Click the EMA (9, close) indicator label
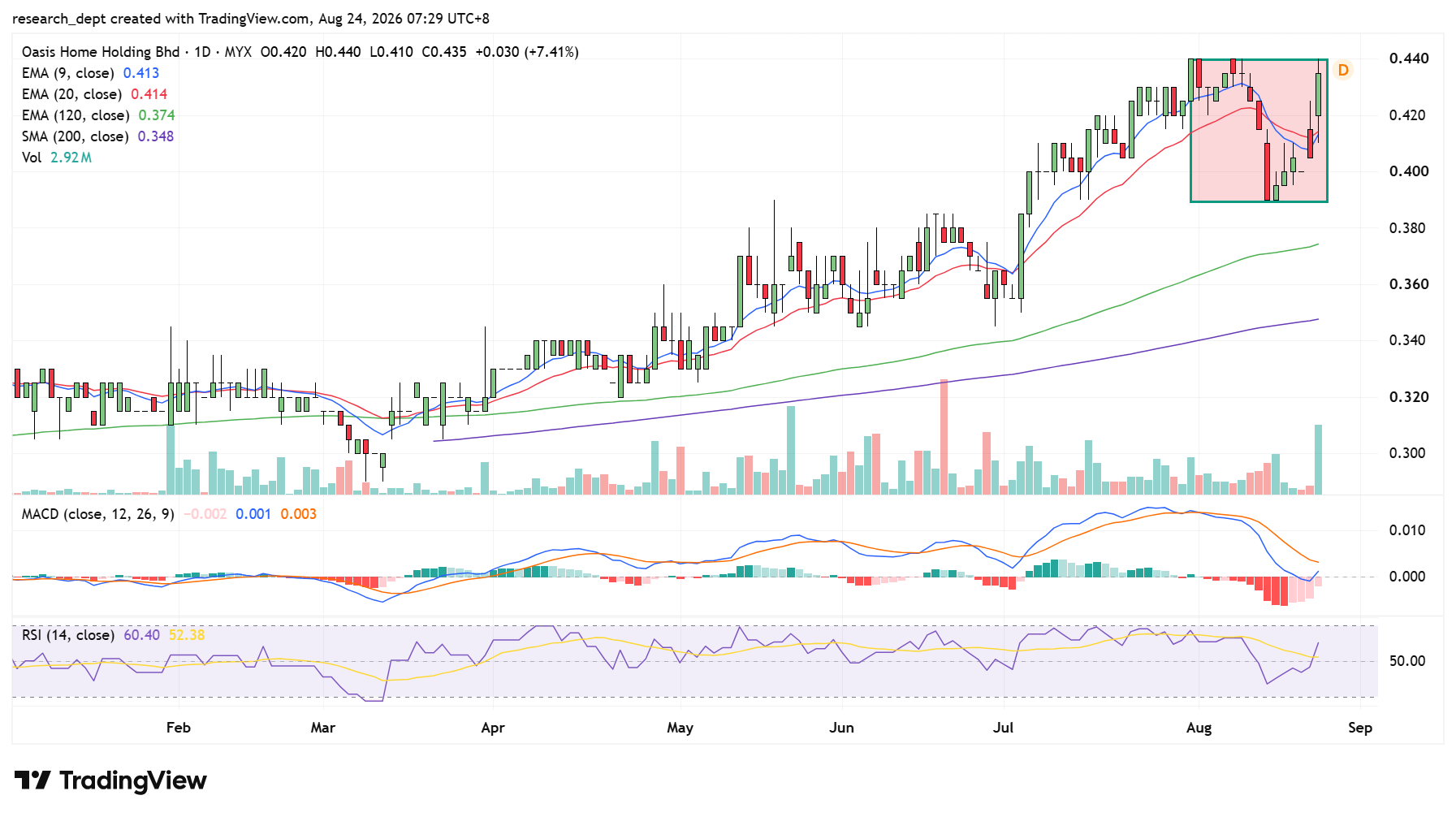The width and height of the screenshot is (1456, 817). click(68, 73)
